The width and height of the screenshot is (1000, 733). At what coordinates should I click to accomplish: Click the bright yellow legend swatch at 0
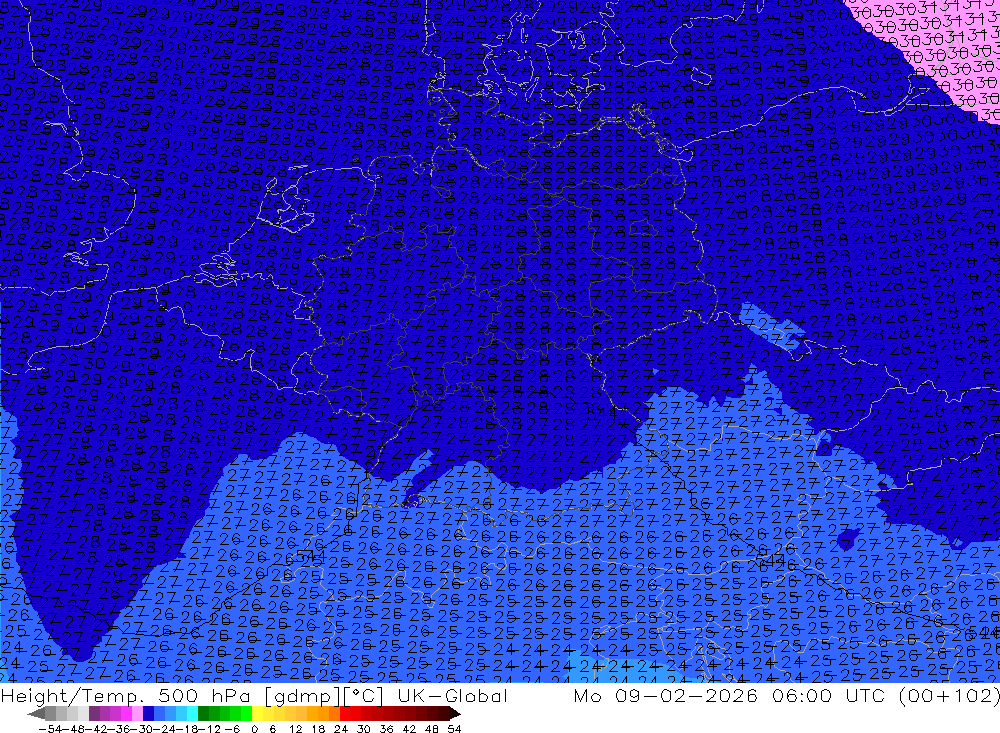click(258, 713)
